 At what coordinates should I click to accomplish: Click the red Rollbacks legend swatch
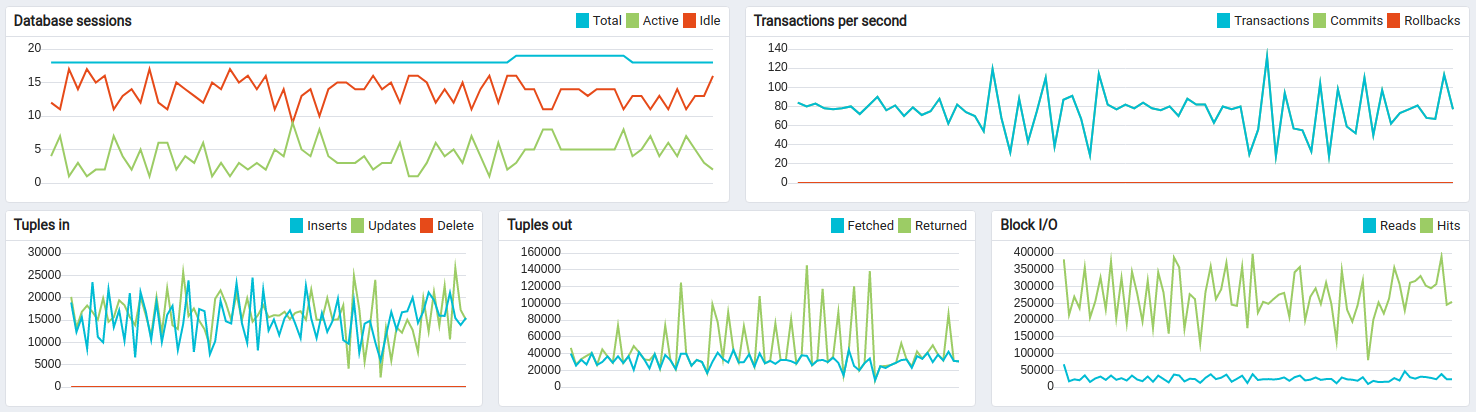pos(1394,21)
